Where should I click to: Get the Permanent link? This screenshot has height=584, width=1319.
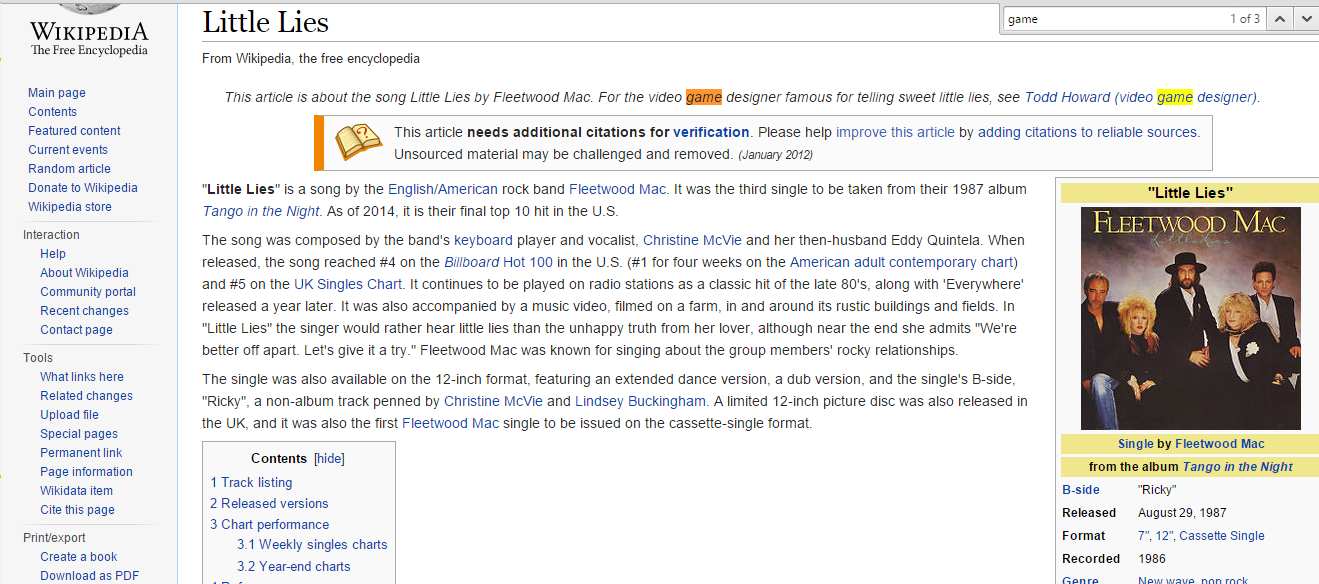tap(81, 453)
